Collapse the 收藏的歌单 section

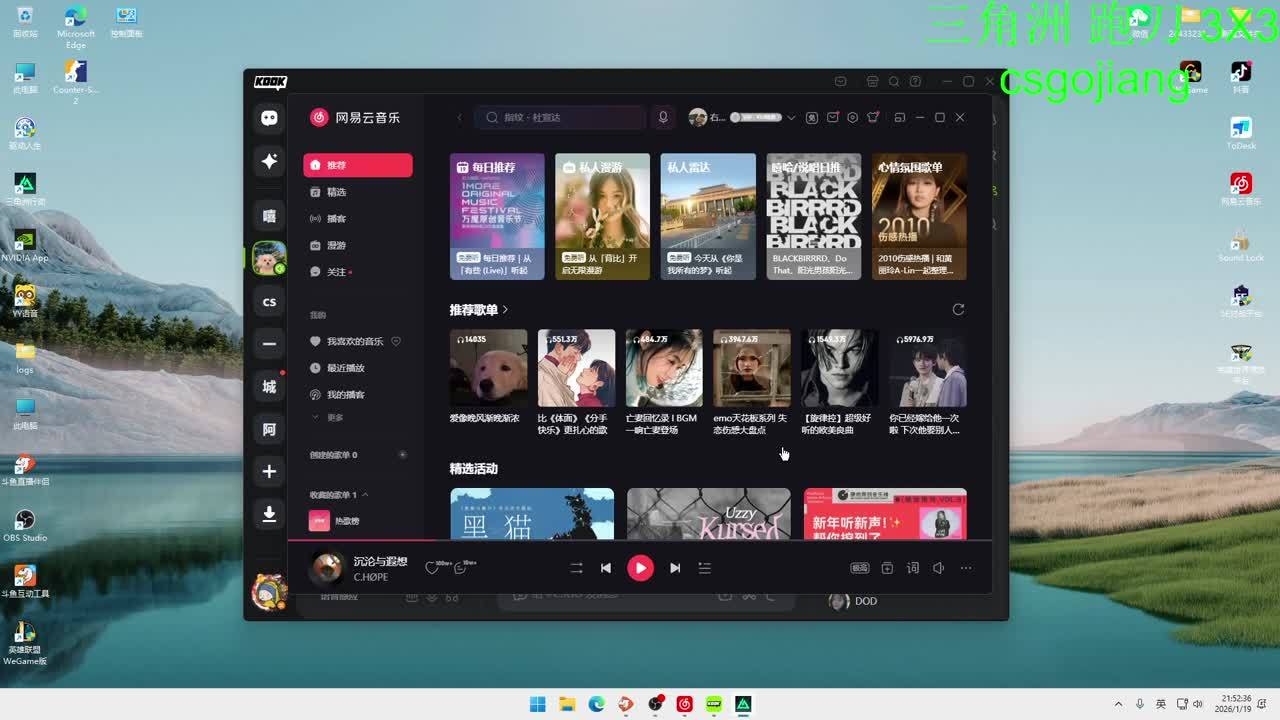(x=365, y=495)
